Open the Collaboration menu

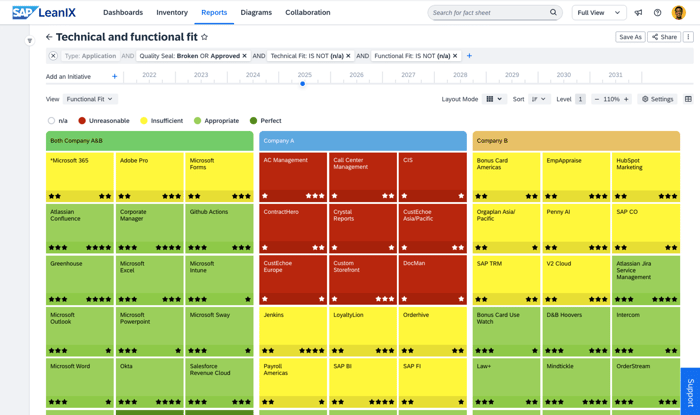coord(308,12)
